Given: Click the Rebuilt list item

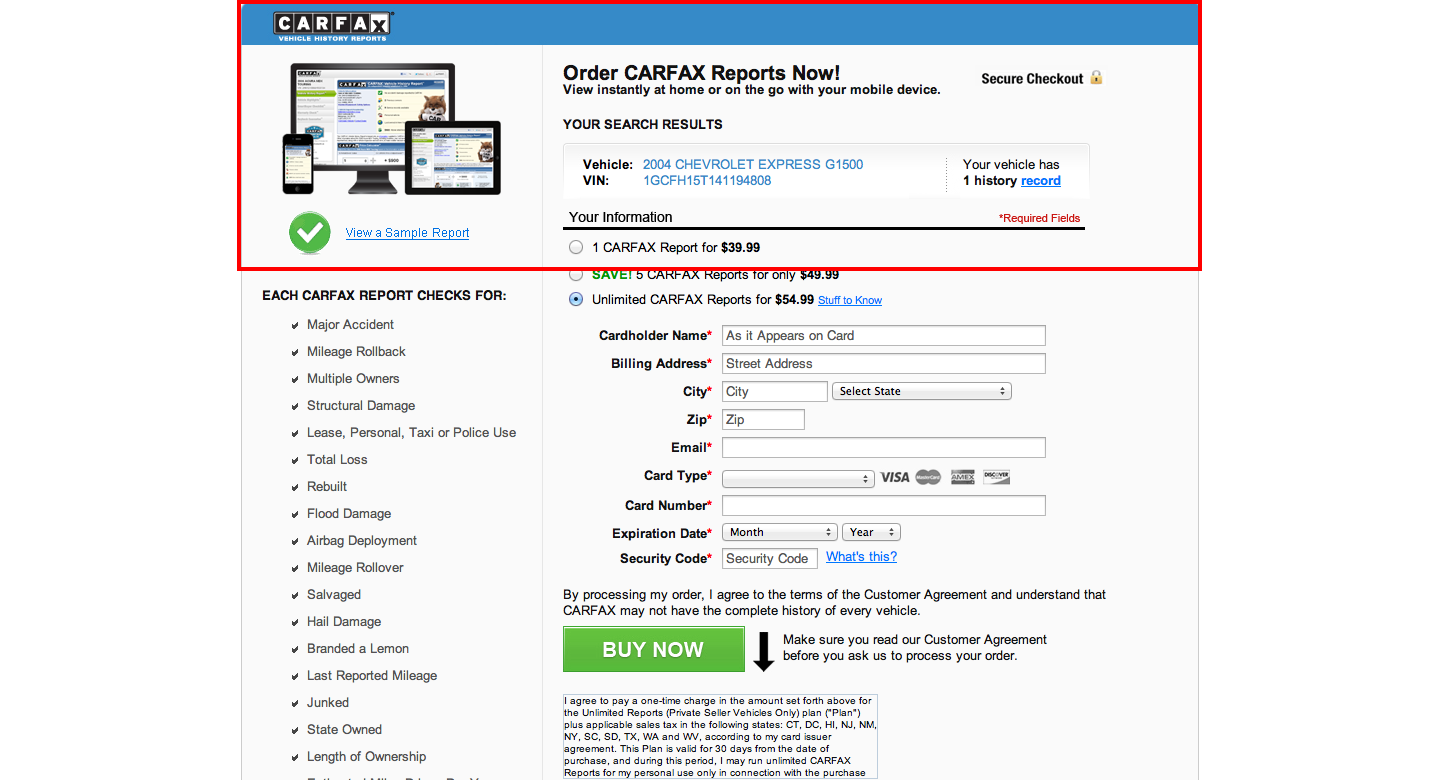Looking at the screenshot, I should click(x=327, y=487).
